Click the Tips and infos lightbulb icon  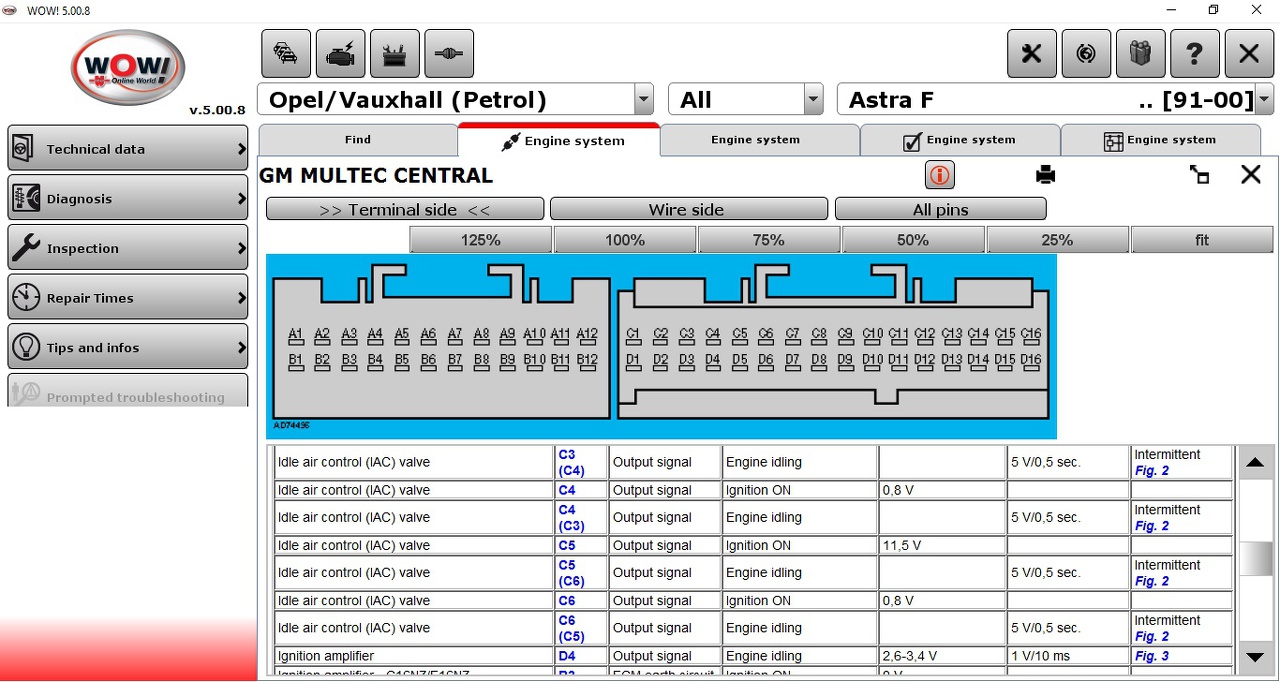coord(26,347)
